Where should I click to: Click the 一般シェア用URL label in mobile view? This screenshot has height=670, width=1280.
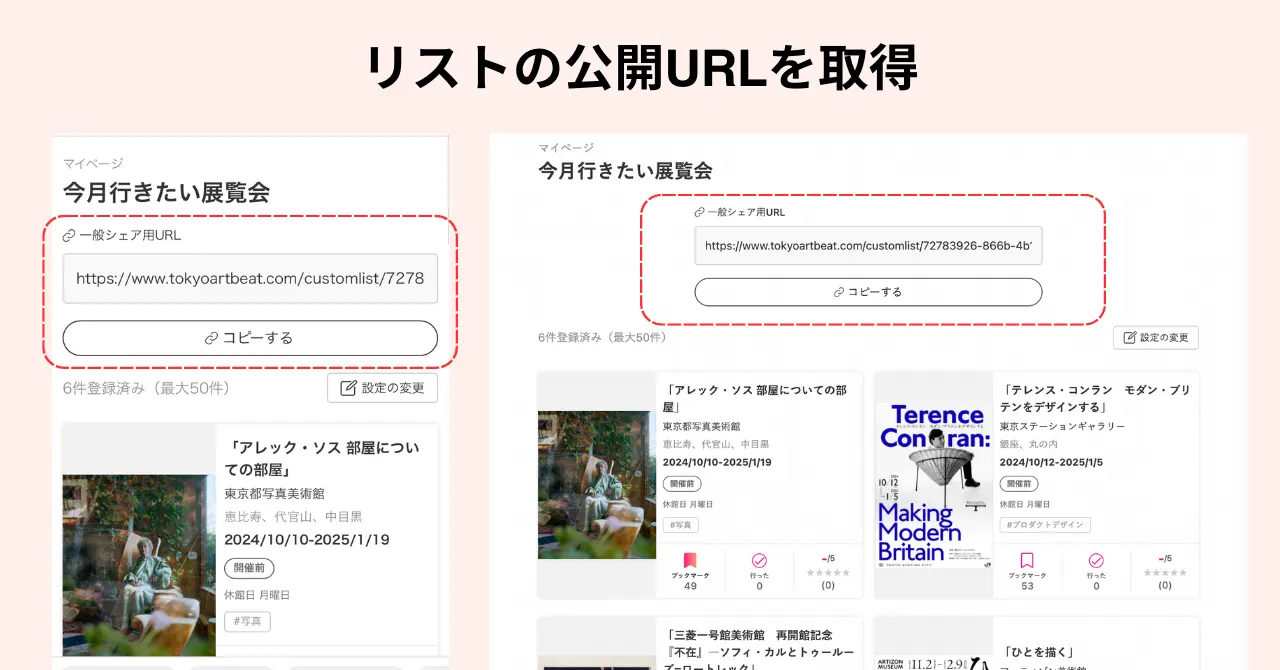(x=122, y=236)
